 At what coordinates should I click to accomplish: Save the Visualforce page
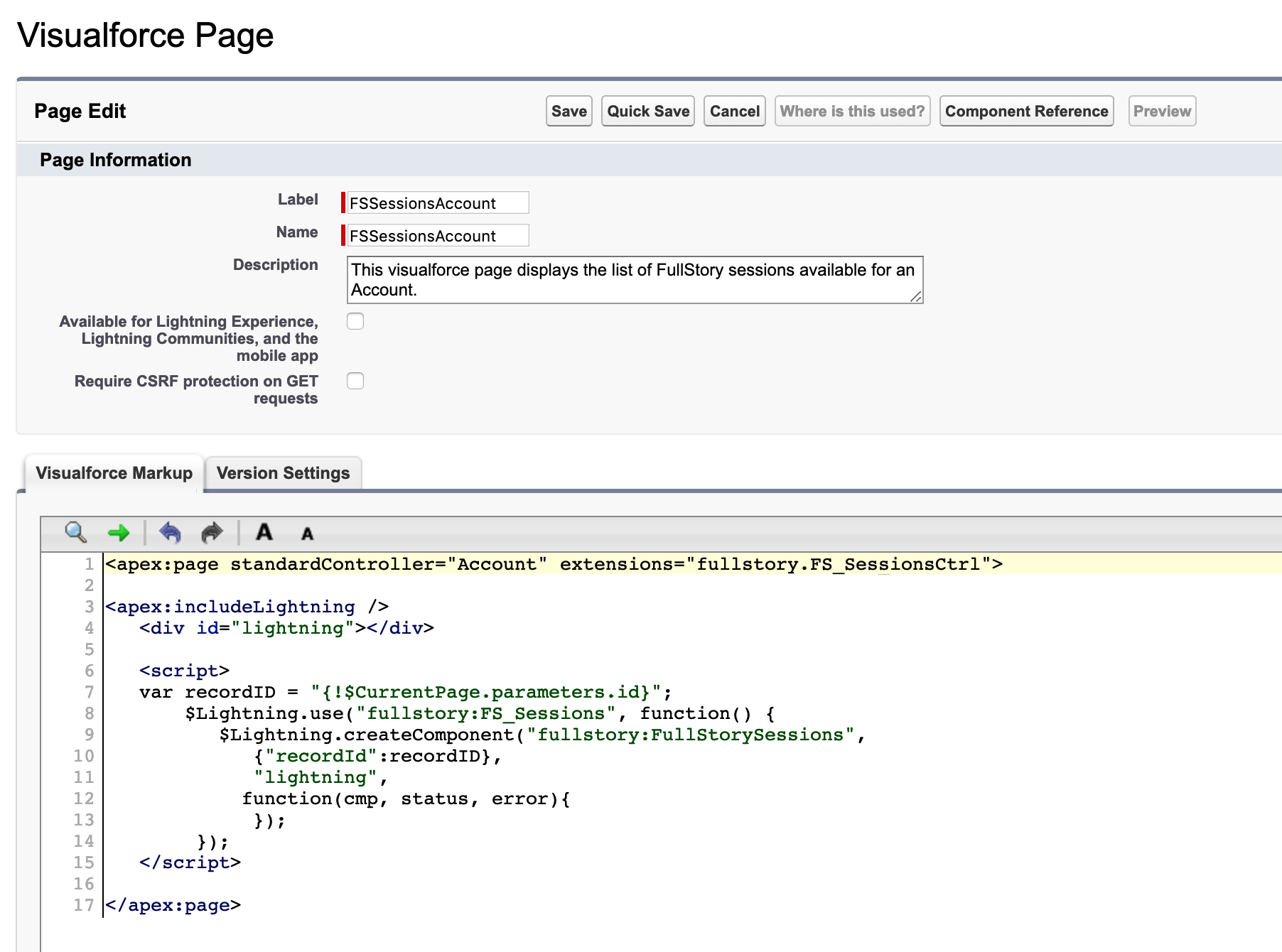tap(569, 111)
